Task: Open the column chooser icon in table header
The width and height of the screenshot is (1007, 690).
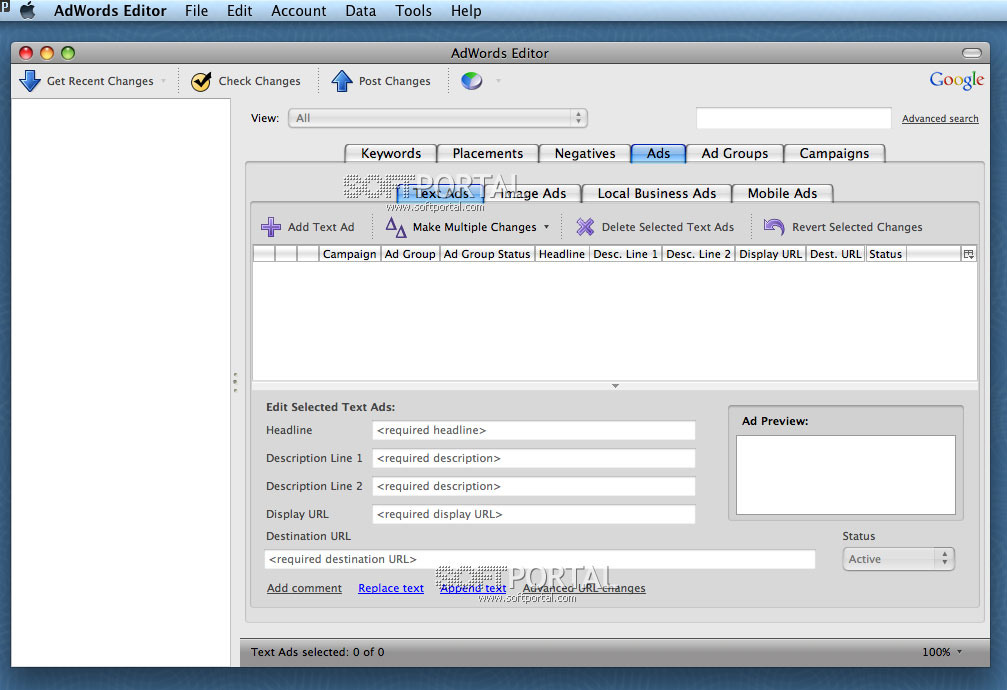Action: (x=968, y=254)
